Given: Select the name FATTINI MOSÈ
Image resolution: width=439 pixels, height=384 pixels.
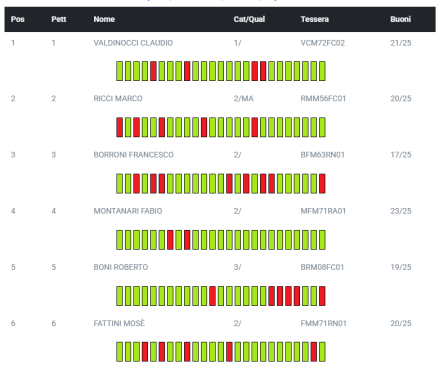Looking at the screenshot, I should pyautogui.click(x=119, y=323).
